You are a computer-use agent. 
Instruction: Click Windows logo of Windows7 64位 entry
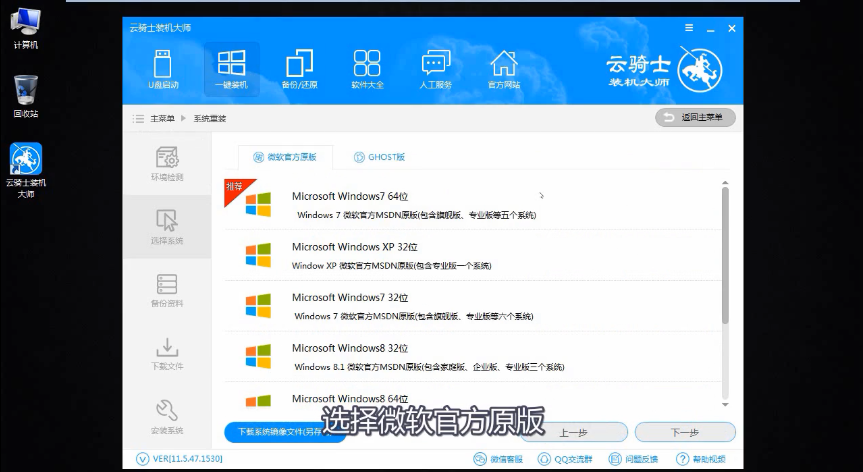pos(258,204)
